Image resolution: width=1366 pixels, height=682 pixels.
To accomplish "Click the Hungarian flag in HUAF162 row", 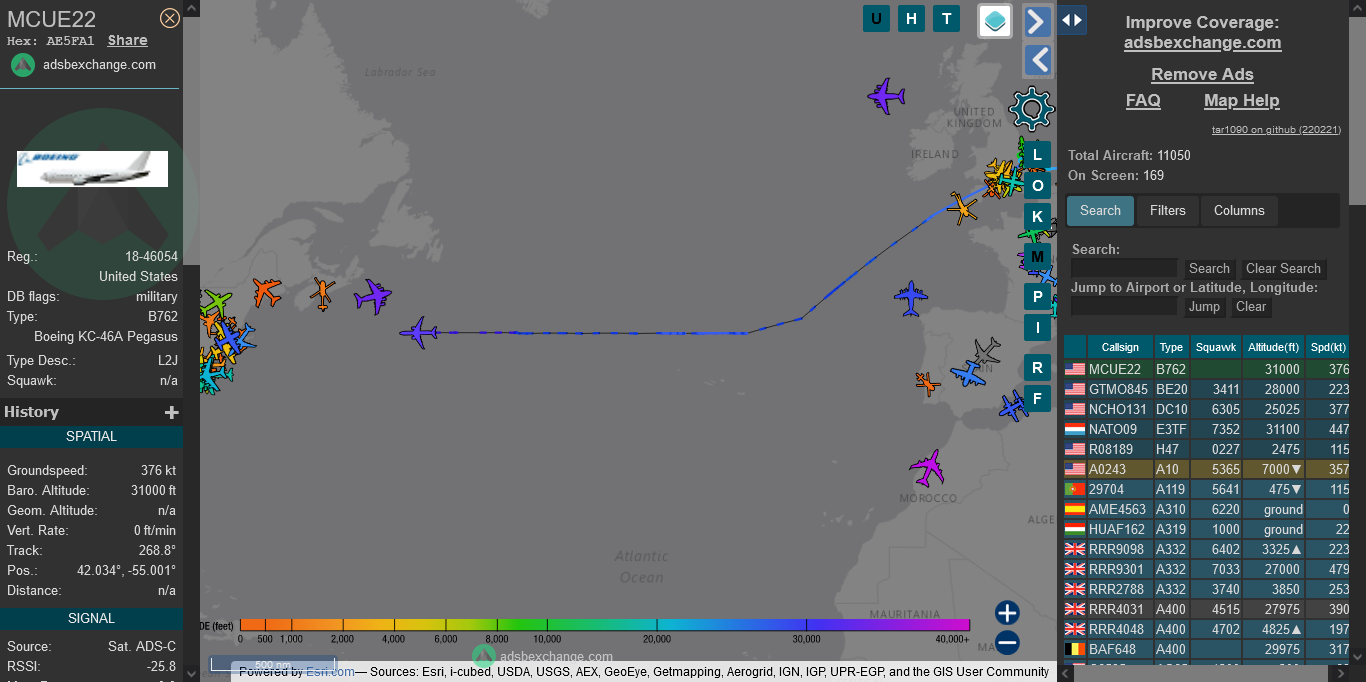I will point(1075,529).
